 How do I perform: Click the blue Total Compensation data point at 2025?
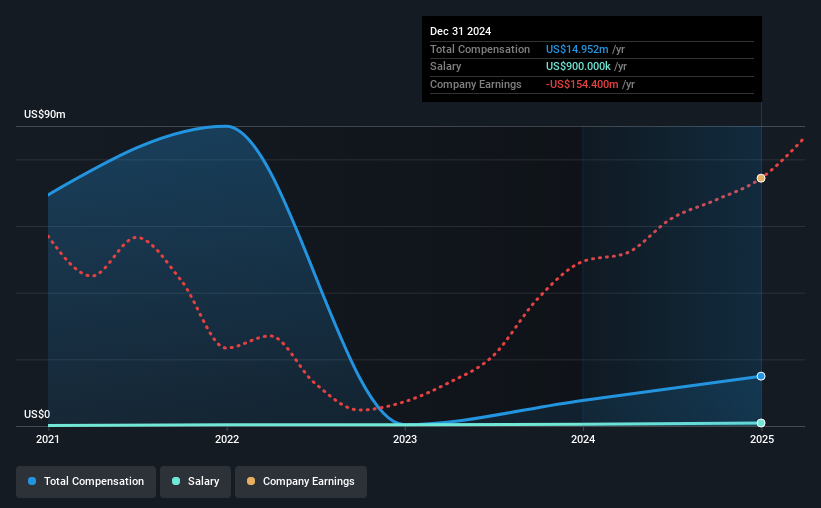tap(761, 376)
